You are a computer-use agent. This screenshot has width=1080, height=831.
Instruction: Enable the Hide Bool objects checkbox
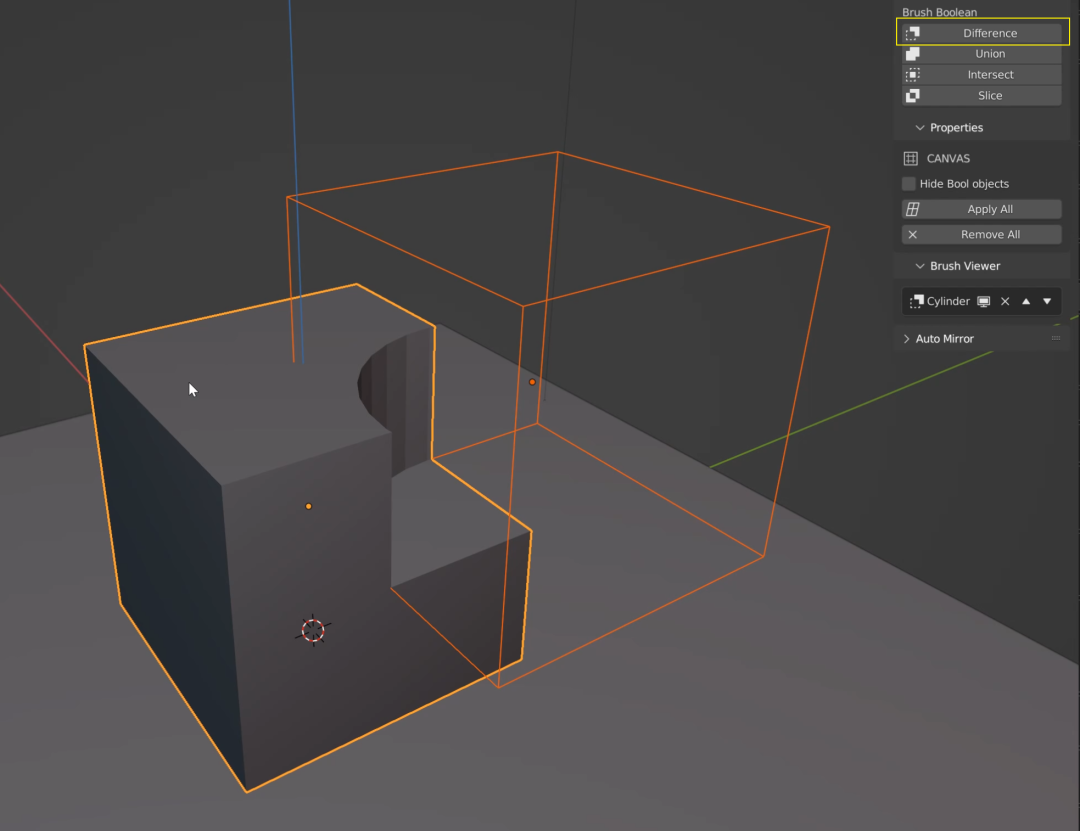tap(908, 184)
